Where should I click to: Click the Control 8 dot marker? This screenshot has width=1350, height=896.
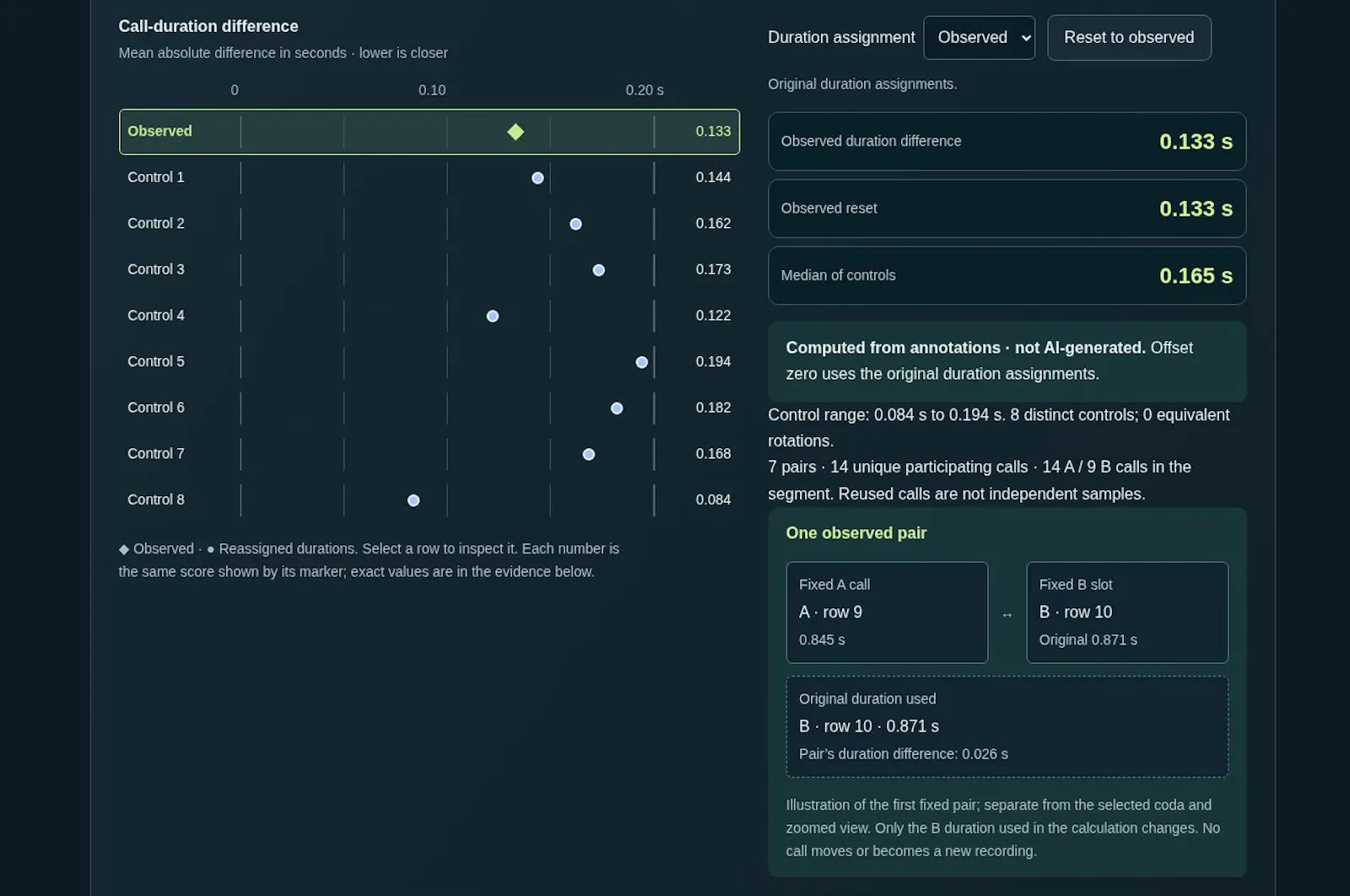click(x=413, y=500)
